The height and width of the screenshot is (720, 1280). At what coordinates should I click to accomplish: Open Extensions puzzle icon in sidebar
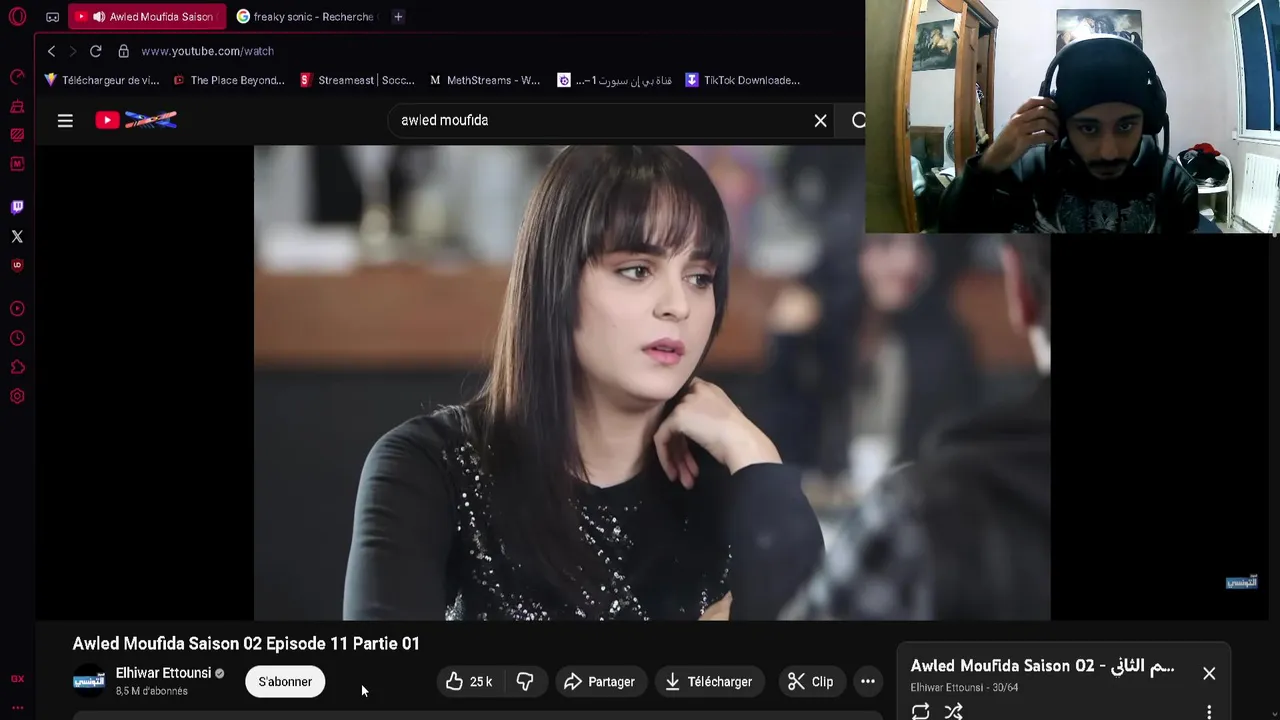click(17, 367)
